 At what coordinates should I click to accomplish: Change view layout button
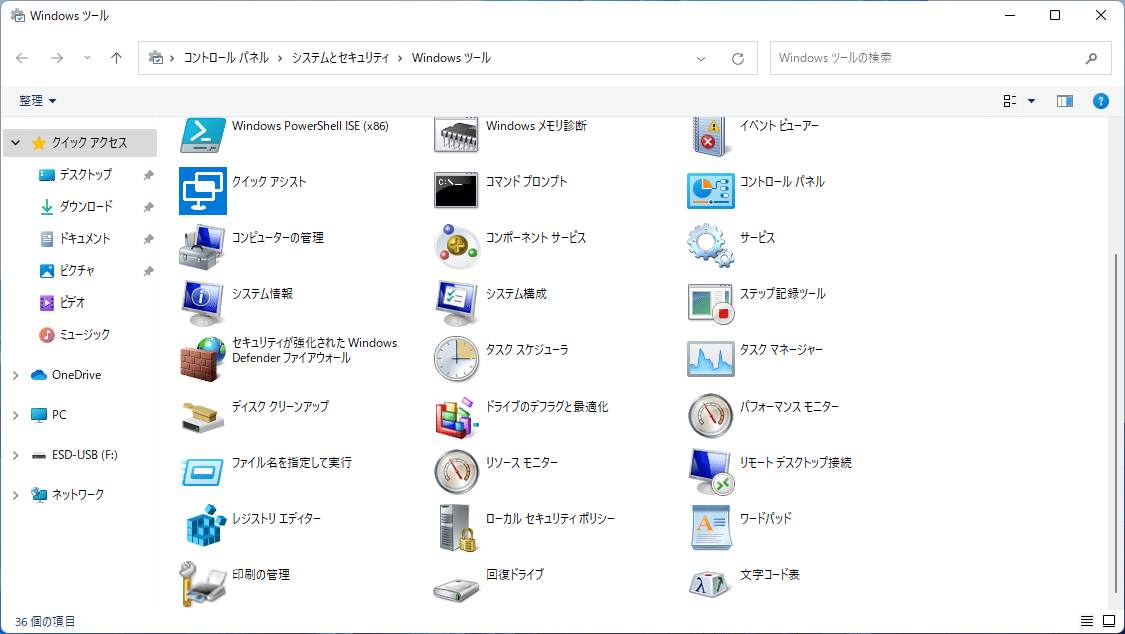coord(1010,101)
